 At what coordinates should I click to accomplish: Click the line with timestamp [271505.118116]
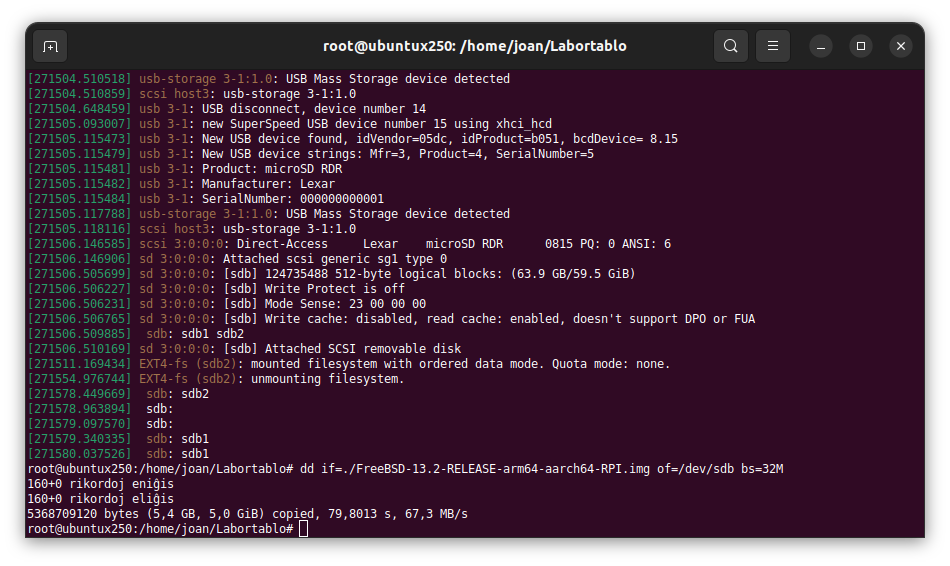coord(191,229)
